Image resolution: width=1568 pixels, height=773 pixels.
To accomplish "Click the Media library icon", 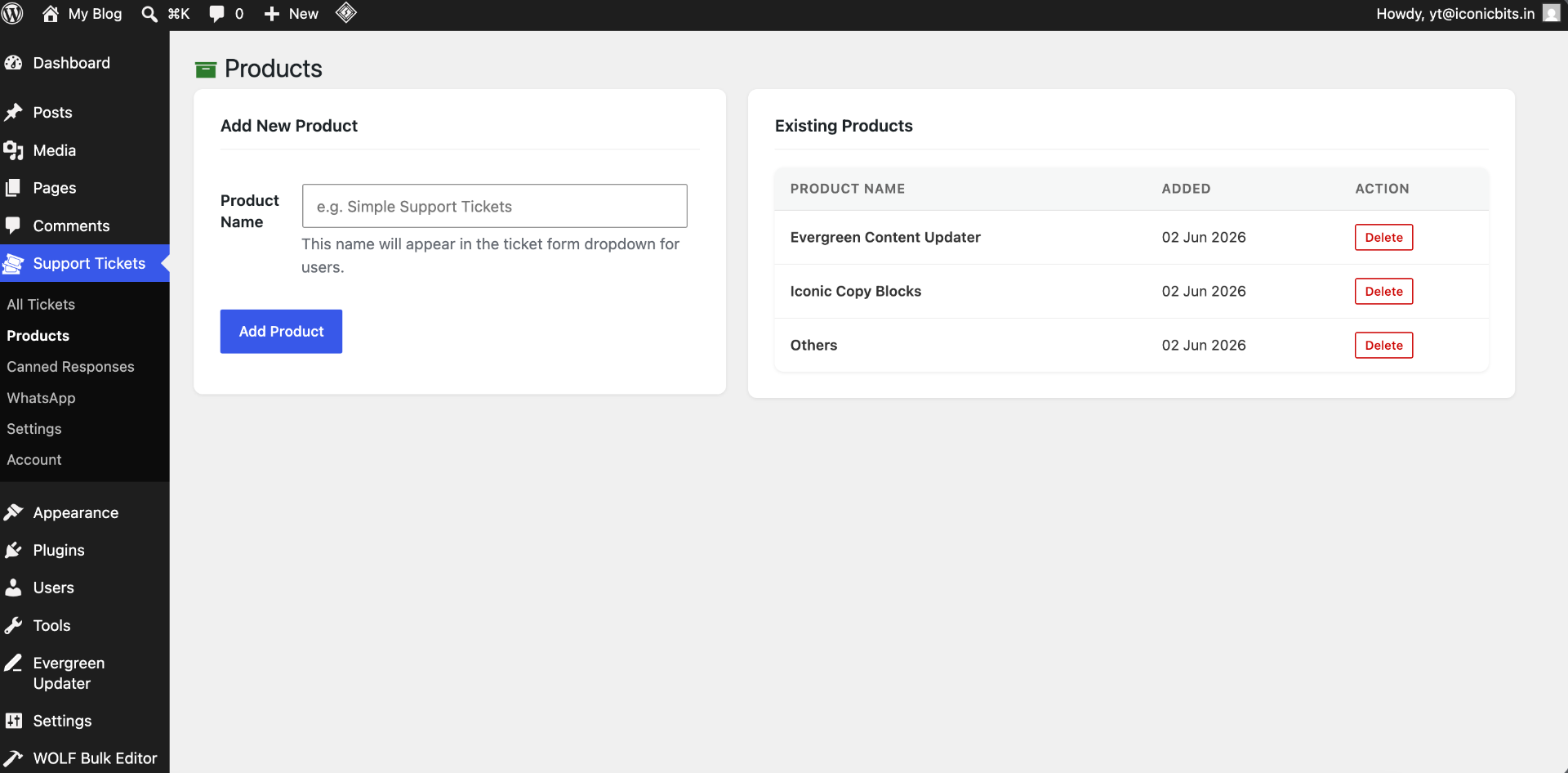I will click(x=14, y=150).
